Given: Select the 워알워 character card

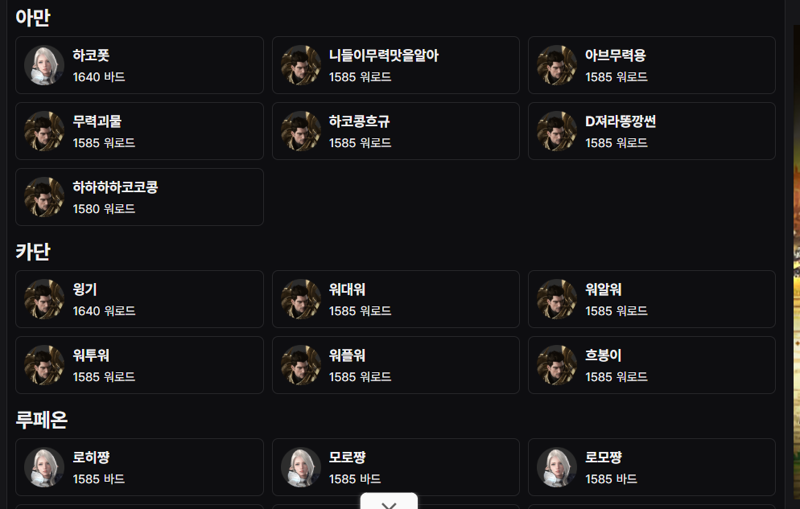Looking at the screenshot, I should pos(652,299).
